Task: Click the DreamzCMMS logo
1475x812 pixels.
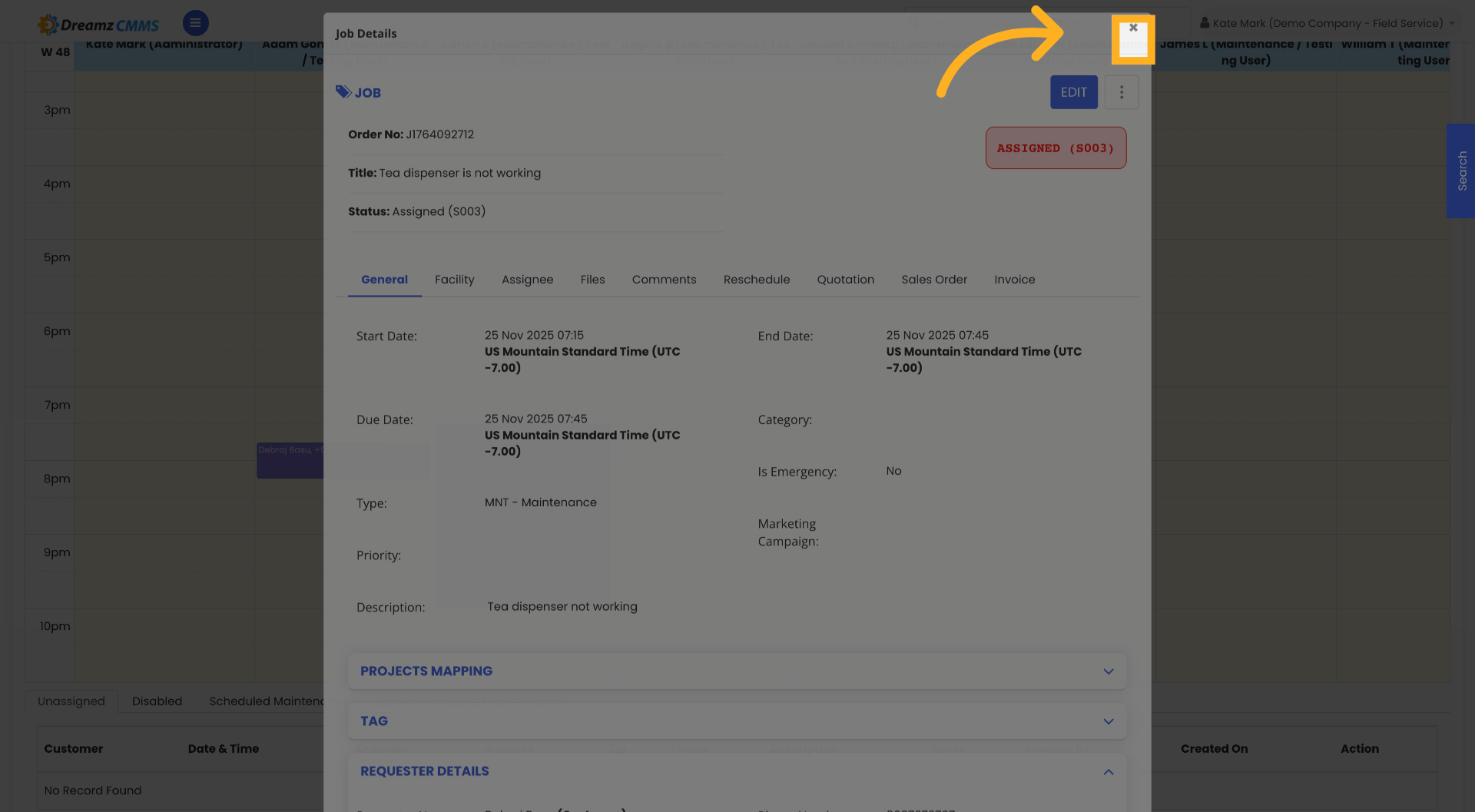Action: pyautogui.click(x=98, y=23)
